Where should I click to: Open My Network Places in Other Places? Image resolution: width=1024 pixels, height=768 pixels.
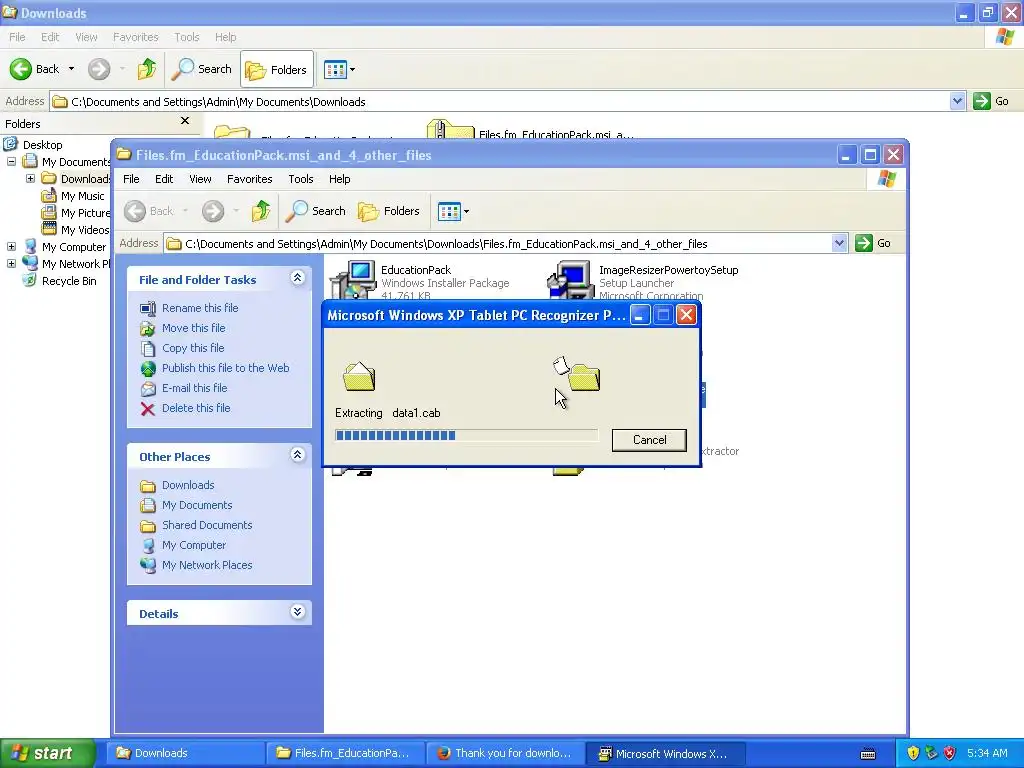coord(207,565)
